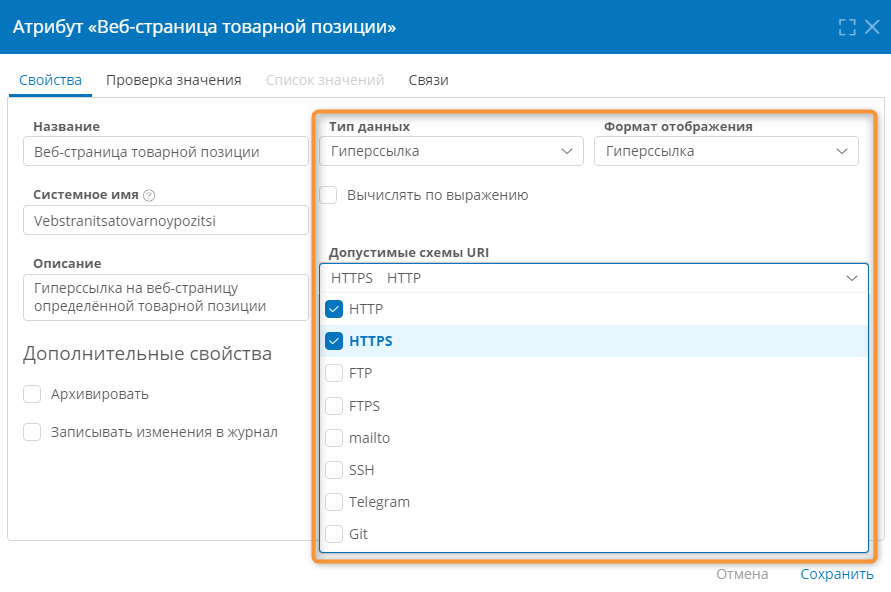Image resolution: width=891 pixels, height=592 pixels.
Task: Uncheck the HTTP scheme checkbox
Action: [x=334, y=309]
